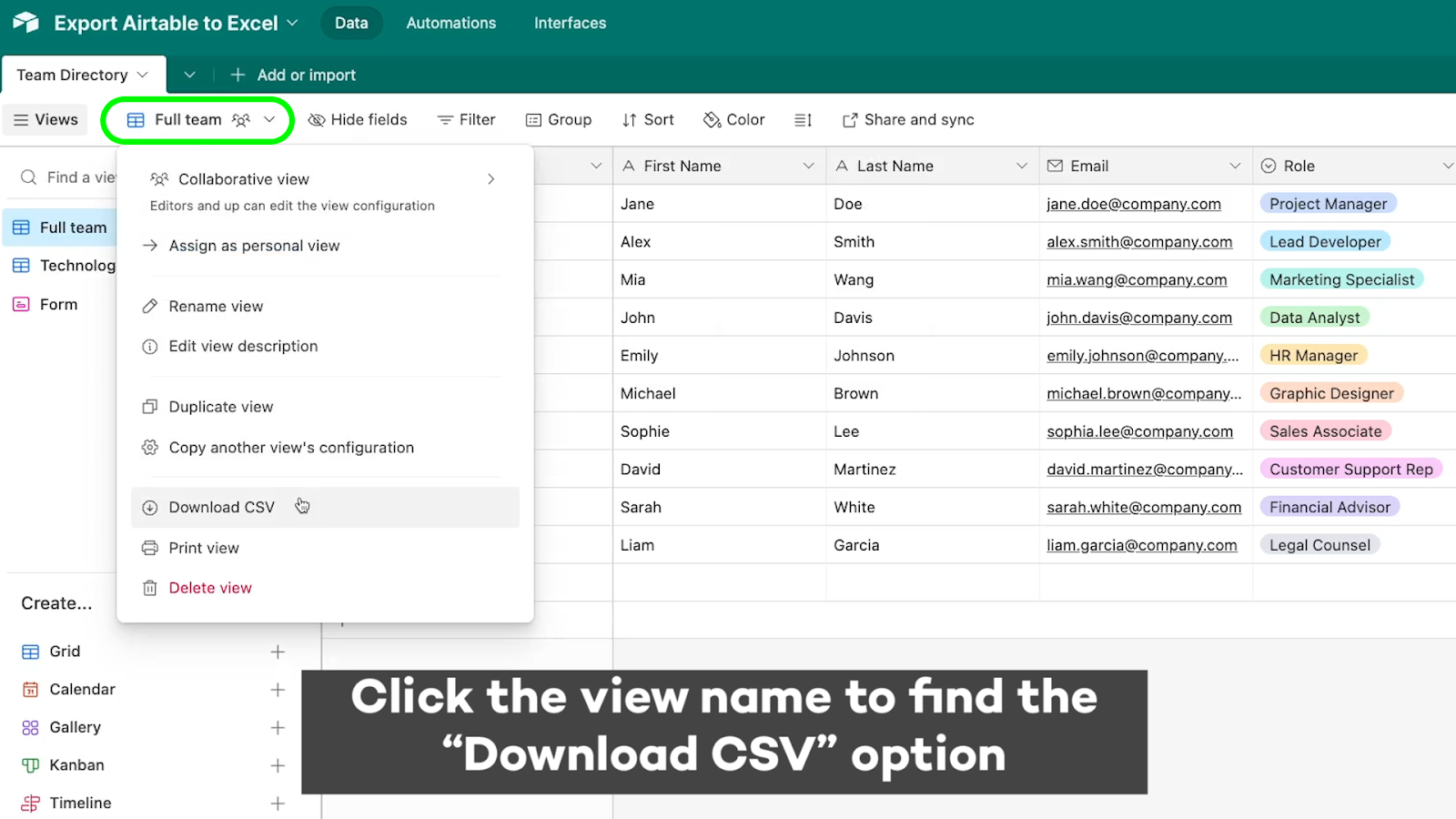Click Download CSV
The height and width of the screenshot is (819, 1456).
325,507
